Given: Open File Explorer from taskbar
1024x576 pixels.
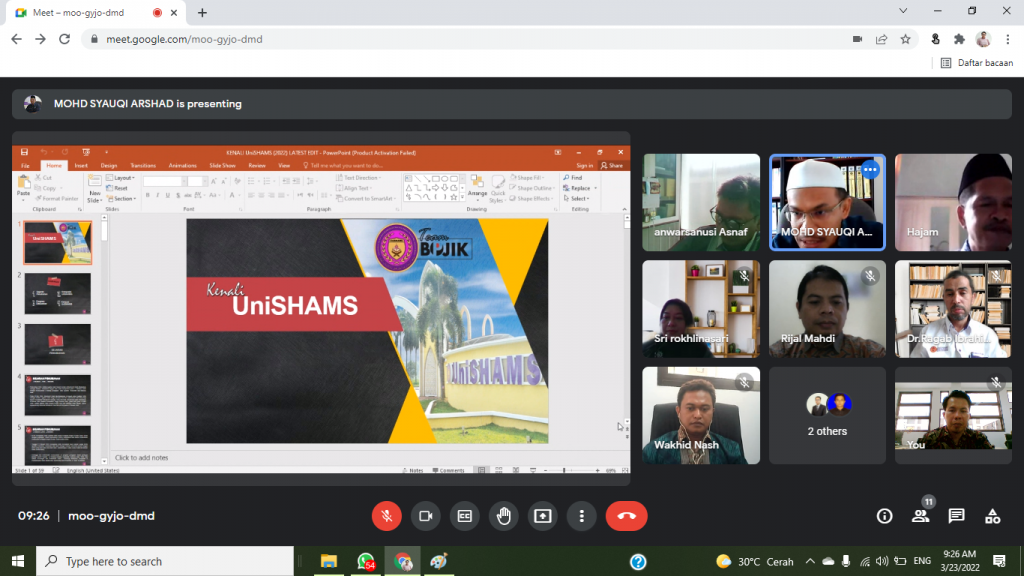Looking at the screenshot, I should [x=328, y=561].
